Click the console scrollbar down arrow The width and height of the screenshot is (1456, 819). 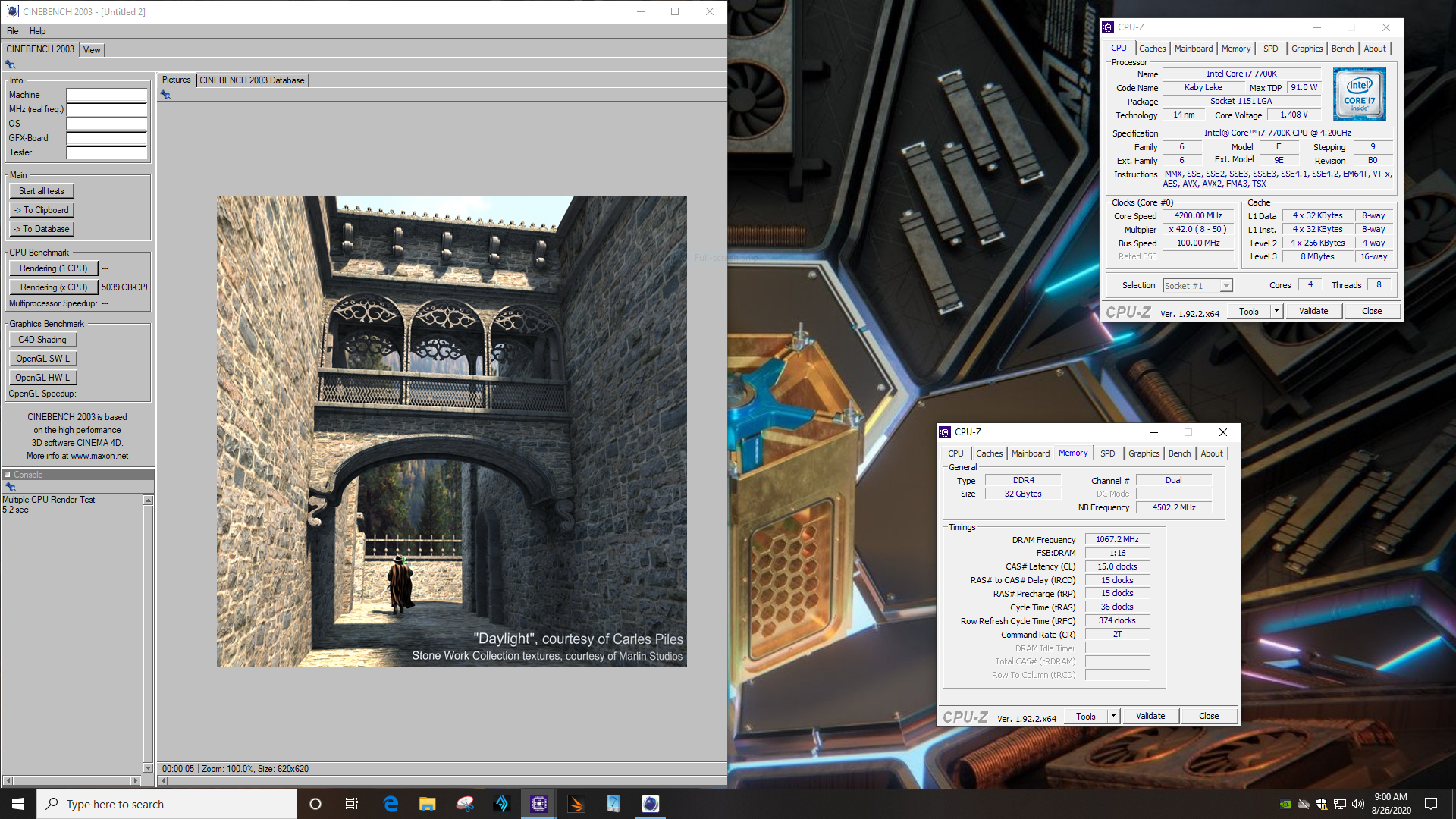pyautogui.click(x=148, y=767)
